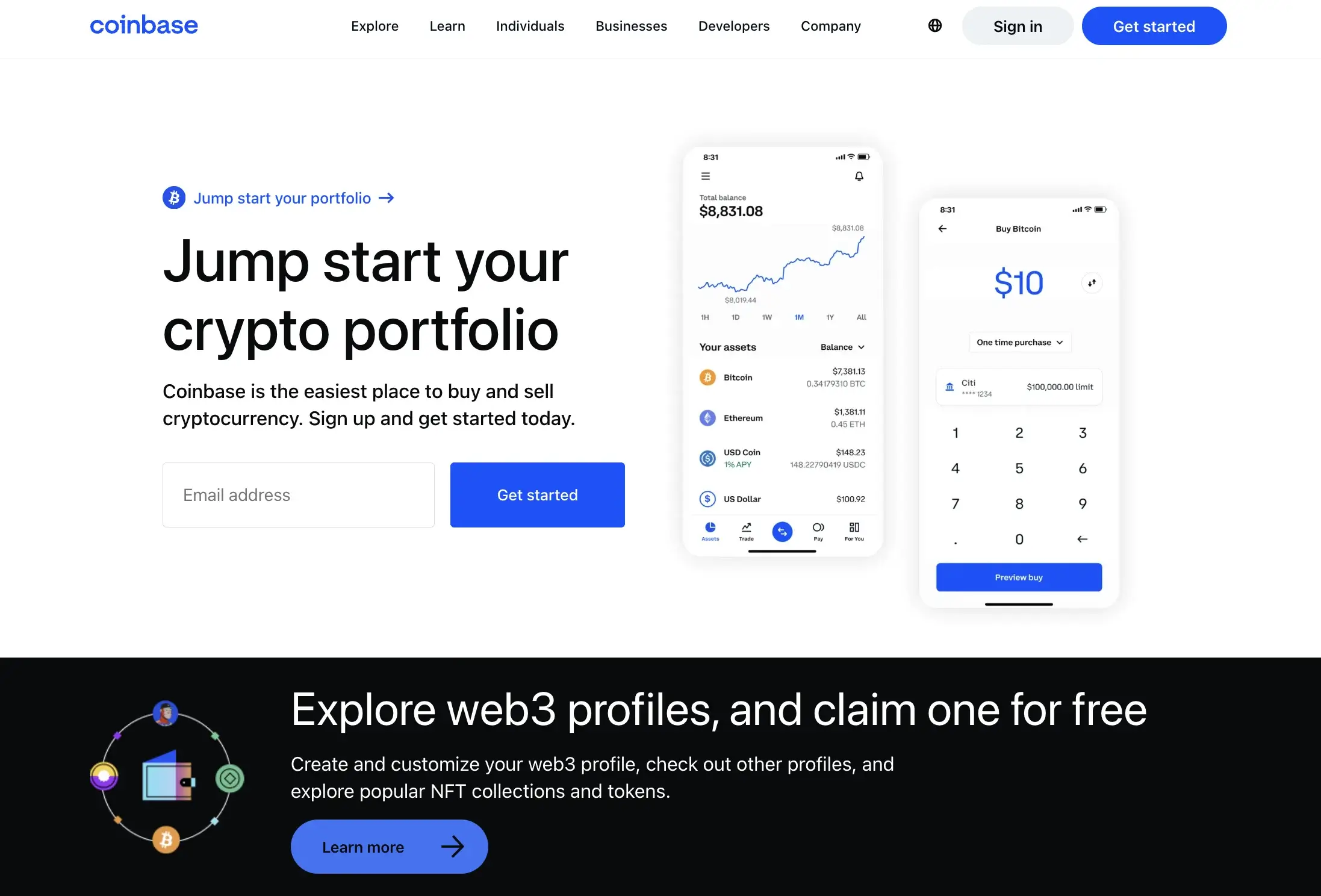Click the Assets tab icon in app

pos(710,527)
